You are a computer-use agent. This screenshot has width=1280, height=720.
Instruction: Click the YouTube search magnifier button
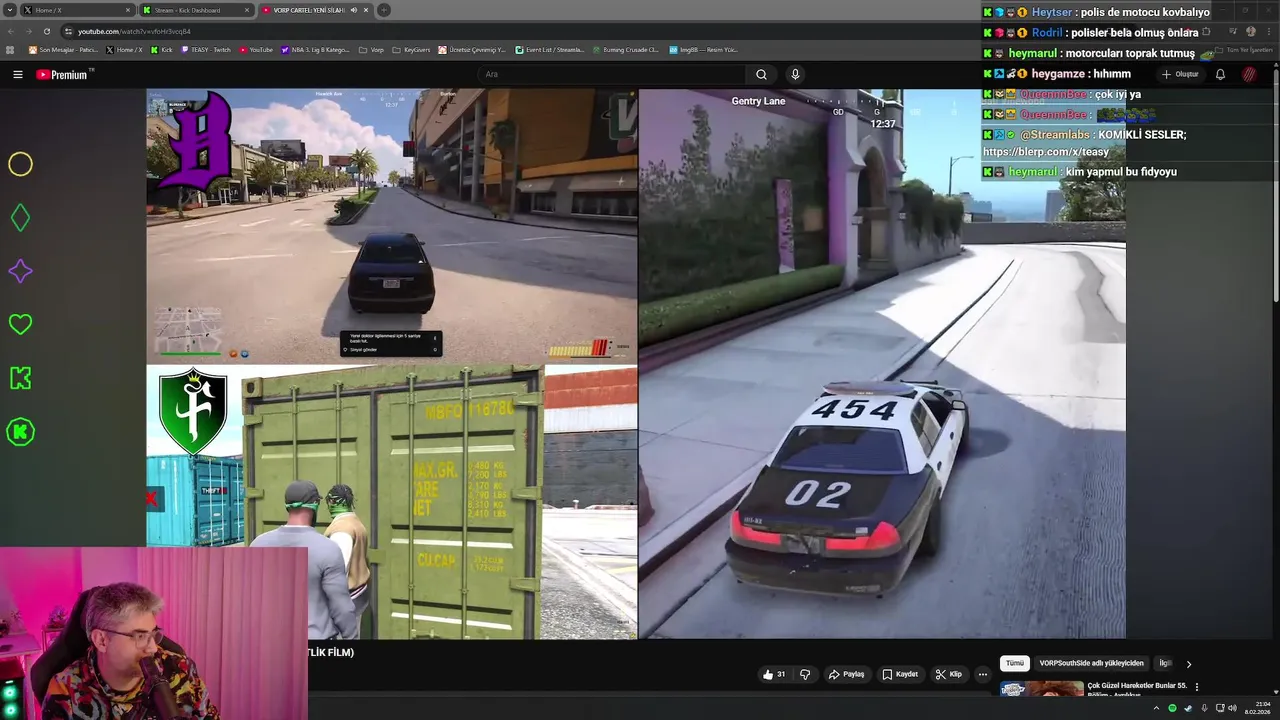point(761,74)
